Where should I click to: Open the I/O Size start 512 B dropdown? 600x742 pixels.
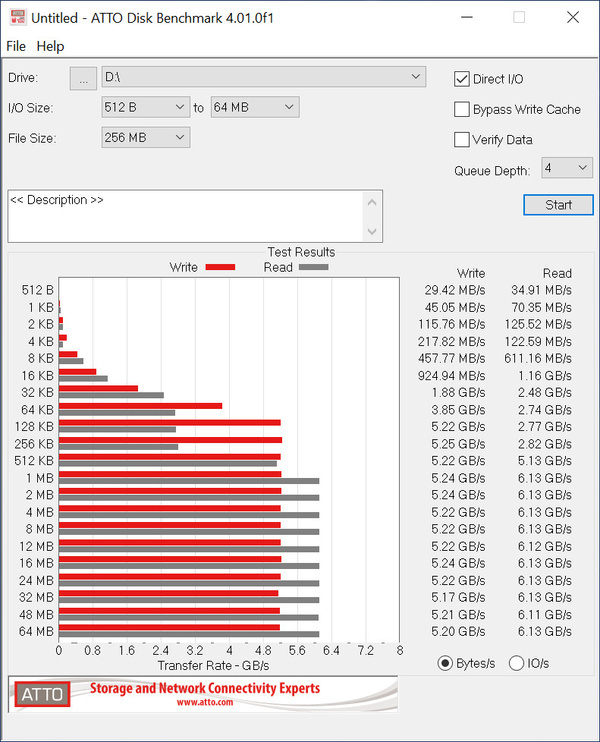145,107
